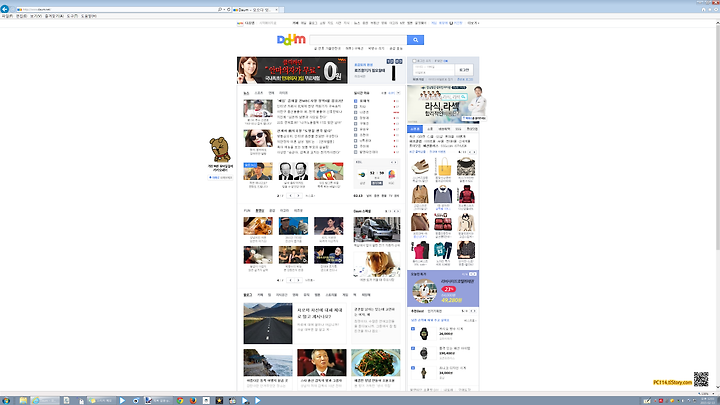Click the 0원 massage chair ad banner

point(292,70)
